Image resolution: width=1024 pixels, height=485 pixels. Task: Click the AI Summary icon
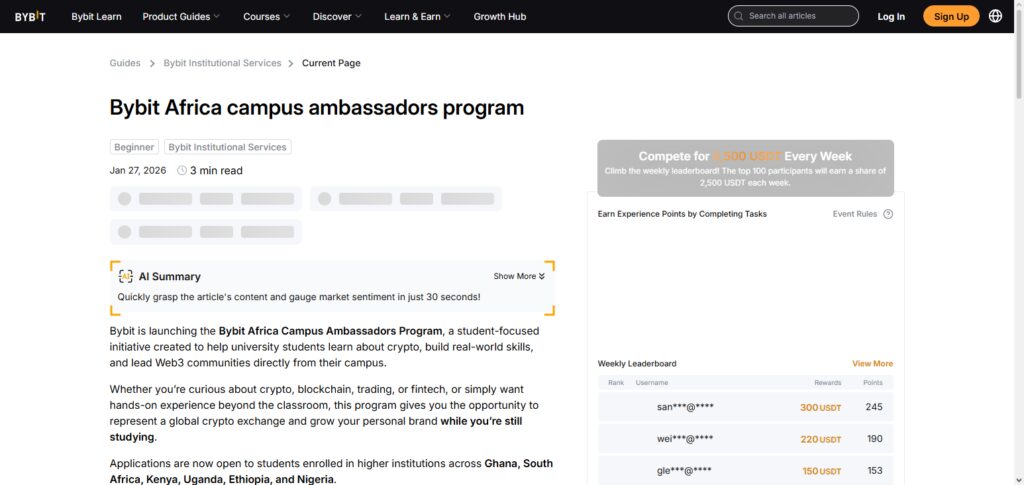point(125,276)
